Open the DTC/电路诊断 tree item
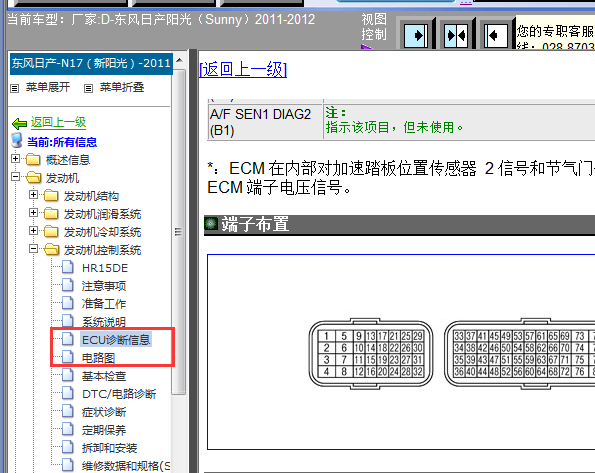Viewport: 595px width, 473px height. 119,394
